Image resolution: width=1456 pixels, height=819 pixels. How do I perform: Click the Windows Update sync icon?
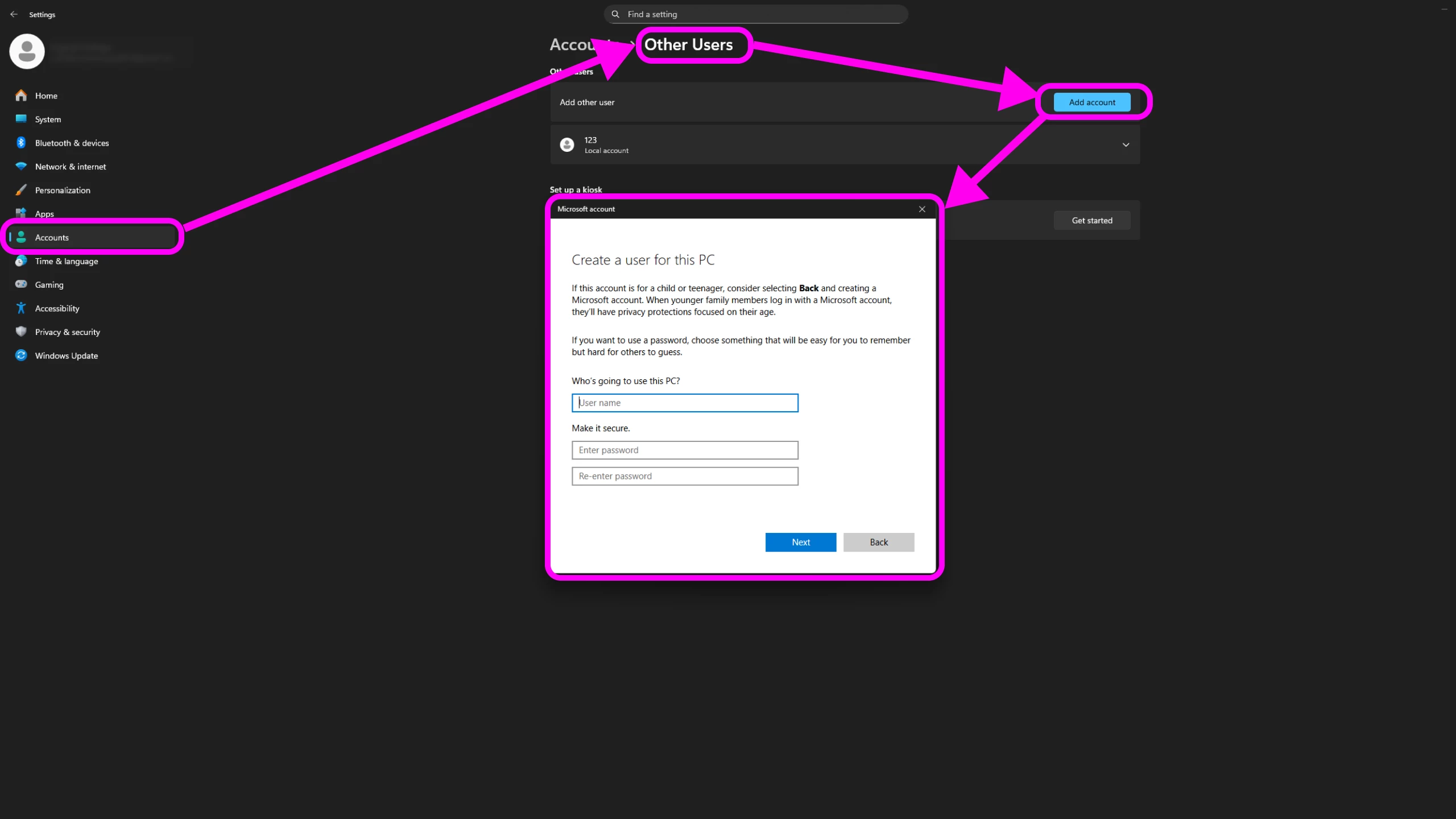tap(21, 355)
